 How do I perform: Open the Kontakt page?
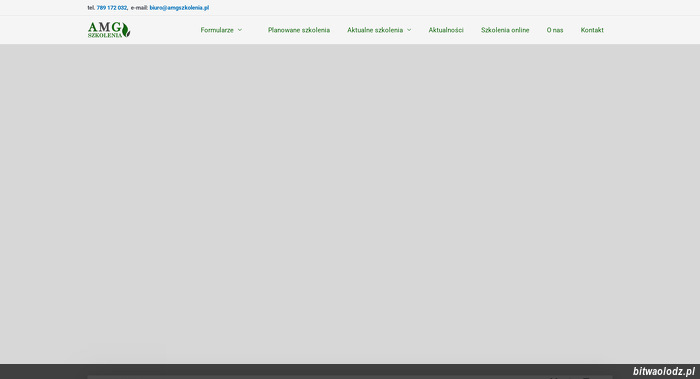(592, 30)
